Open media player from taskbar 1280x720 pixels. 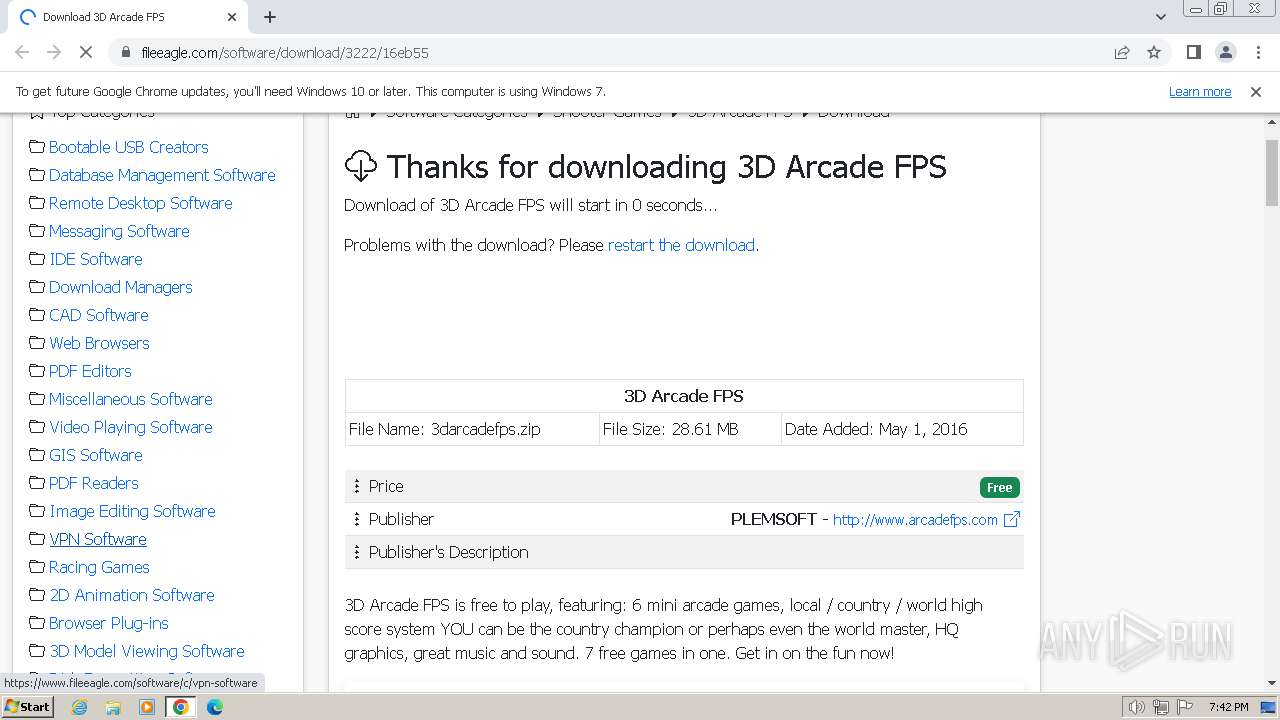(x=147, y=707)
